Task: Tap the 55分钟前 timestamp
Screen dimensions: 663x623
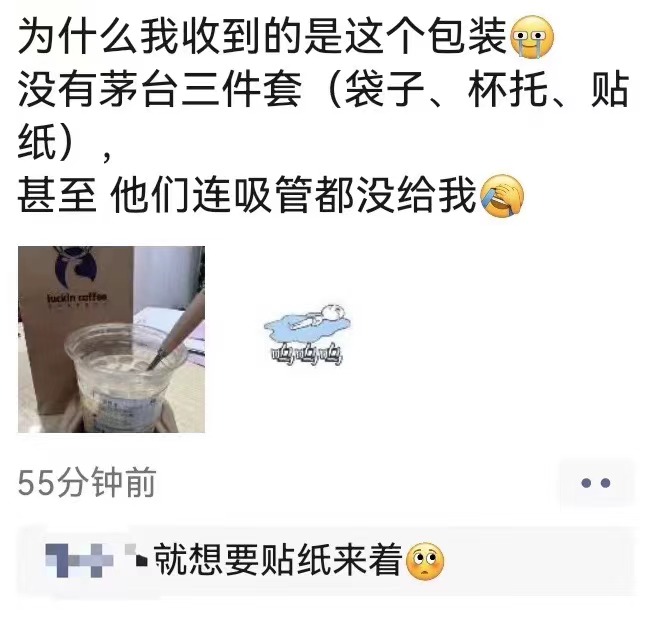Action: (87, 483)
